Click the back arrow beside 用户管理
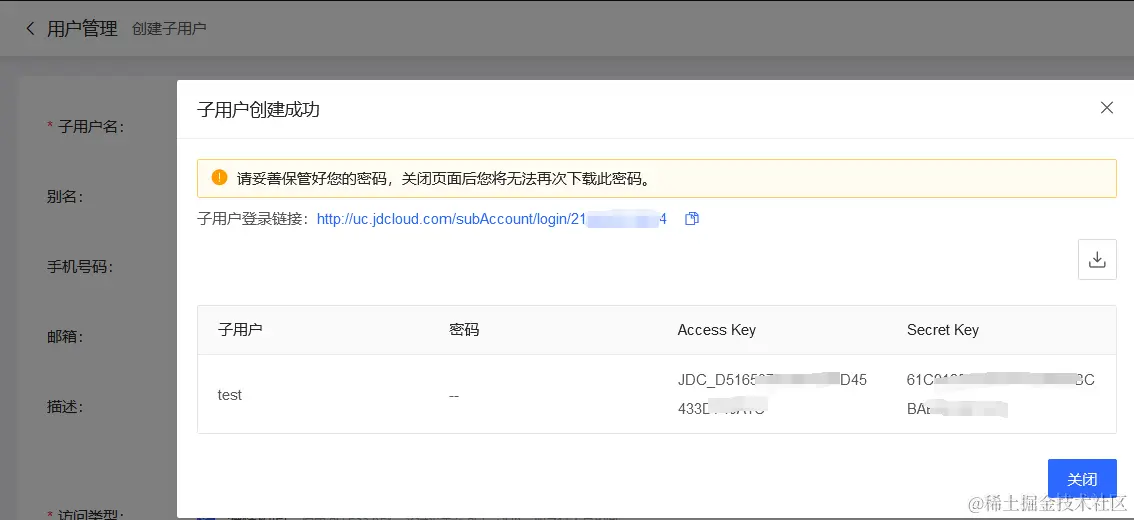 [x=30, y=29]
